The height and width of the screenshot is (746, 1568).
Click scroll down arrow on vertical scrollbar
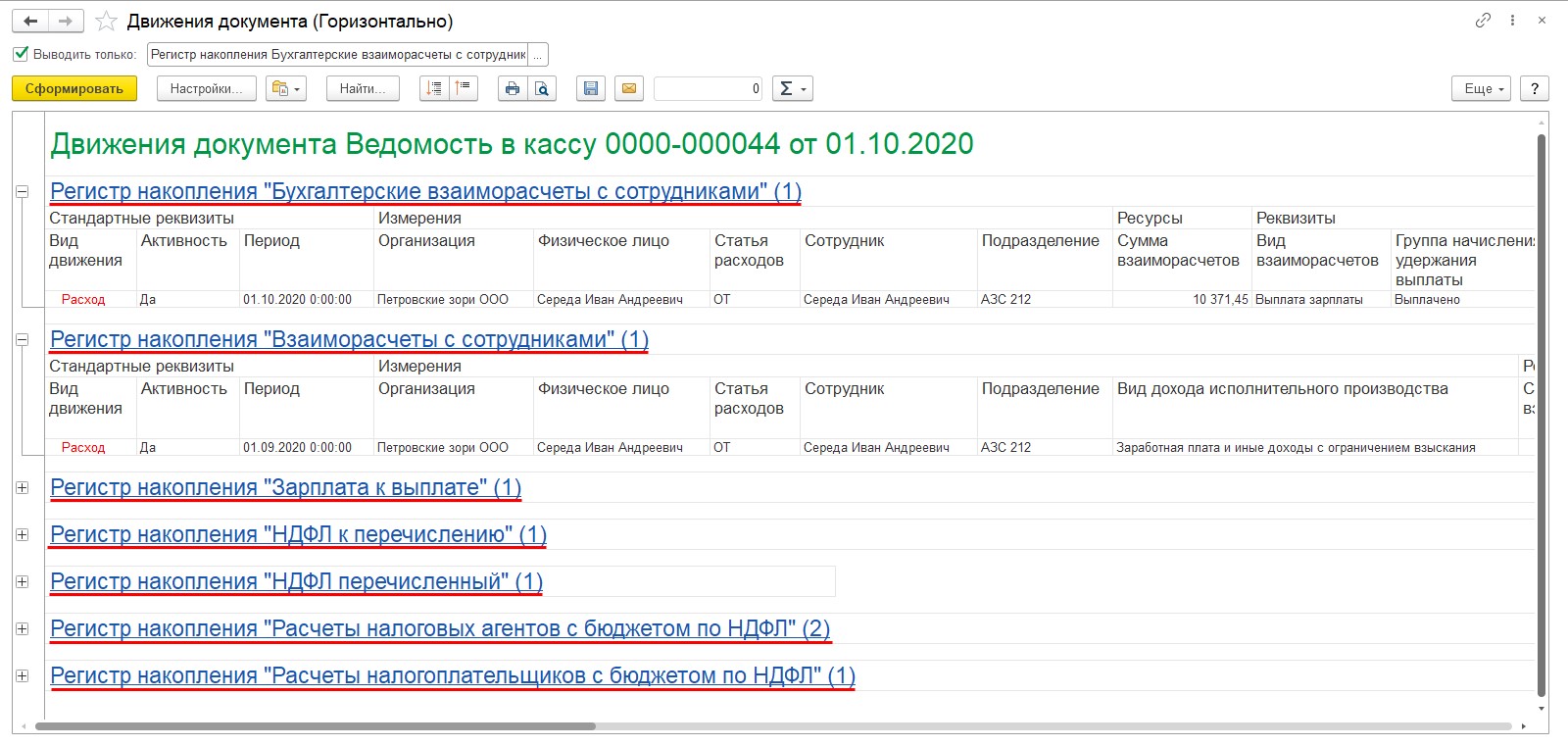(1542, 708)
